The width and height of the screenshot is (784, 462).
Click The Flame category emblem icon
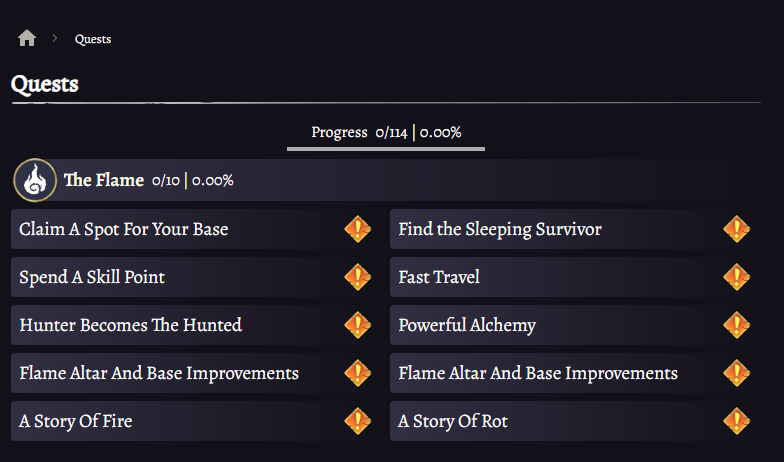point(35,180)
